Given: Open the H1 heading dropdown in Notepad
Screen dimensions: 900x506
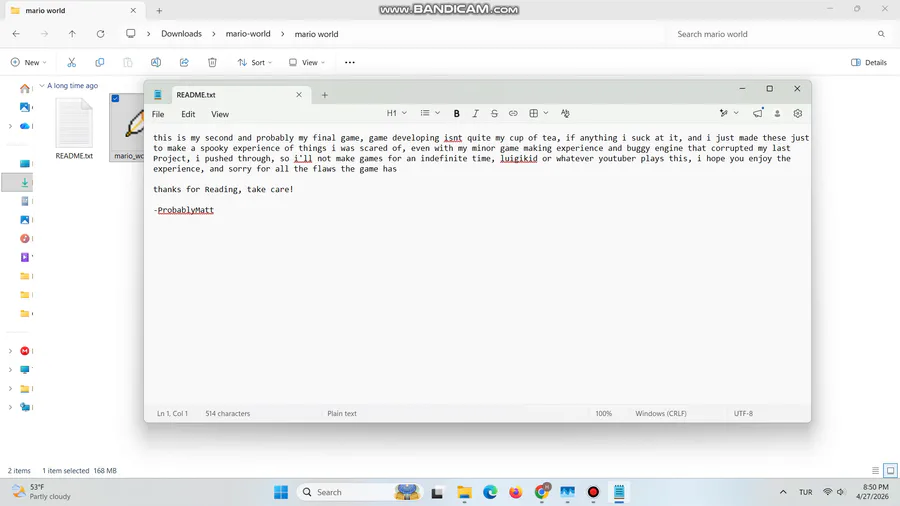Looking at the screenshot, I should click(x=397, y=114).
